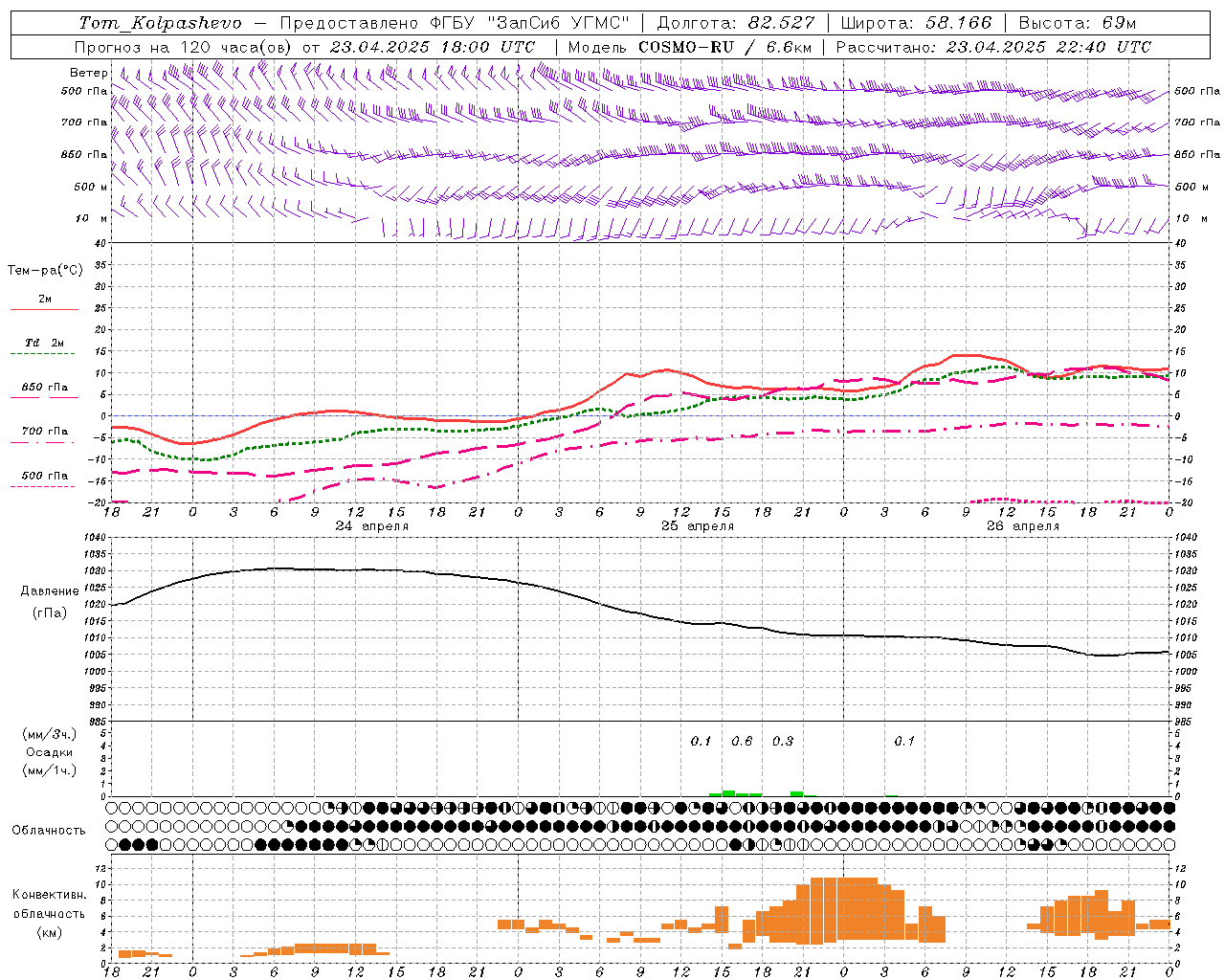This screenshot has height=980, width=1225.
Task: Click the '500 гПа' temperature legend entry
Action: click(x=45, y=476)
